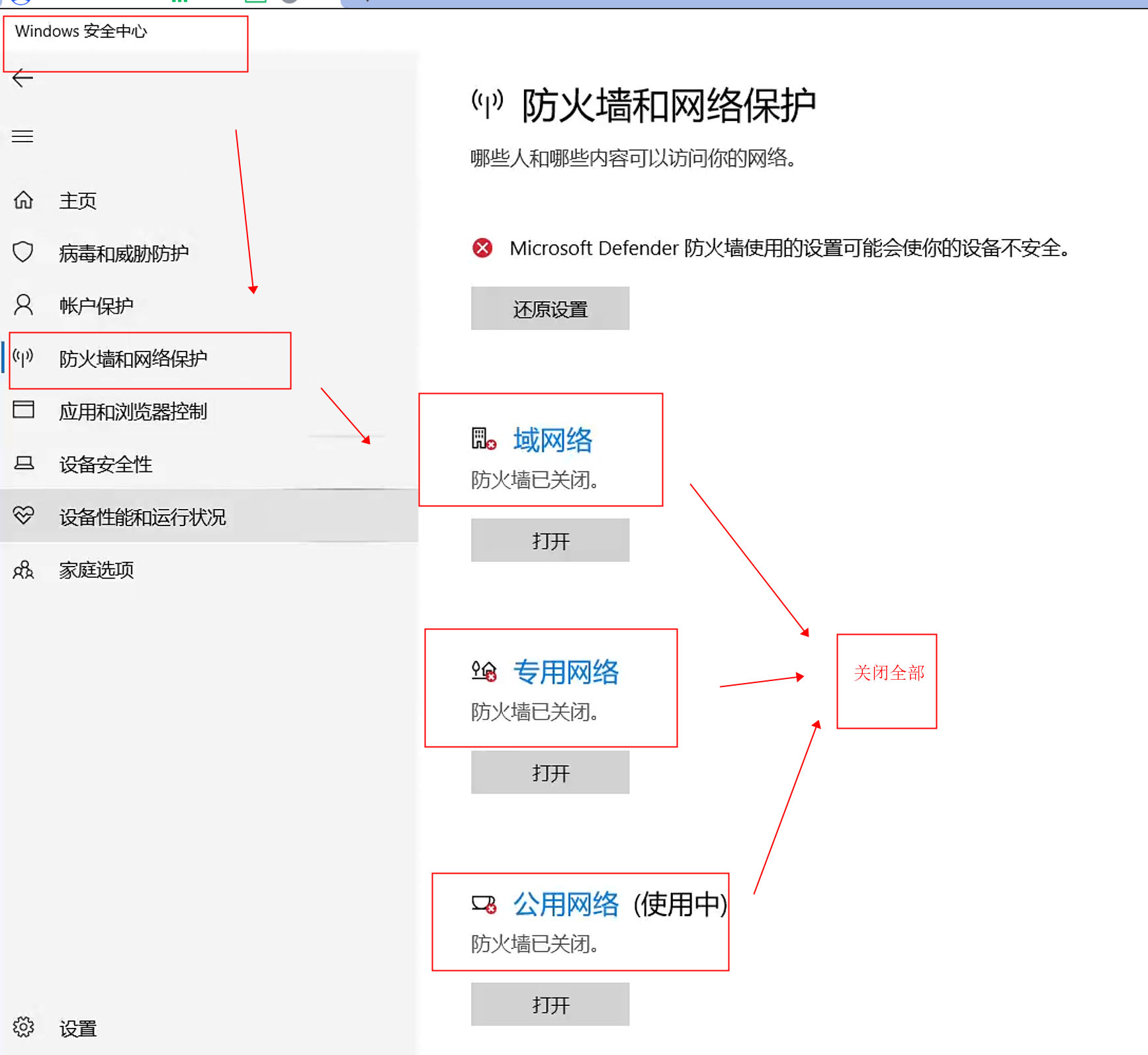Click the 防火墙和网络保护 page heading
Viewport: 1148px width, 1055px height.
click(x=668, y=105)
